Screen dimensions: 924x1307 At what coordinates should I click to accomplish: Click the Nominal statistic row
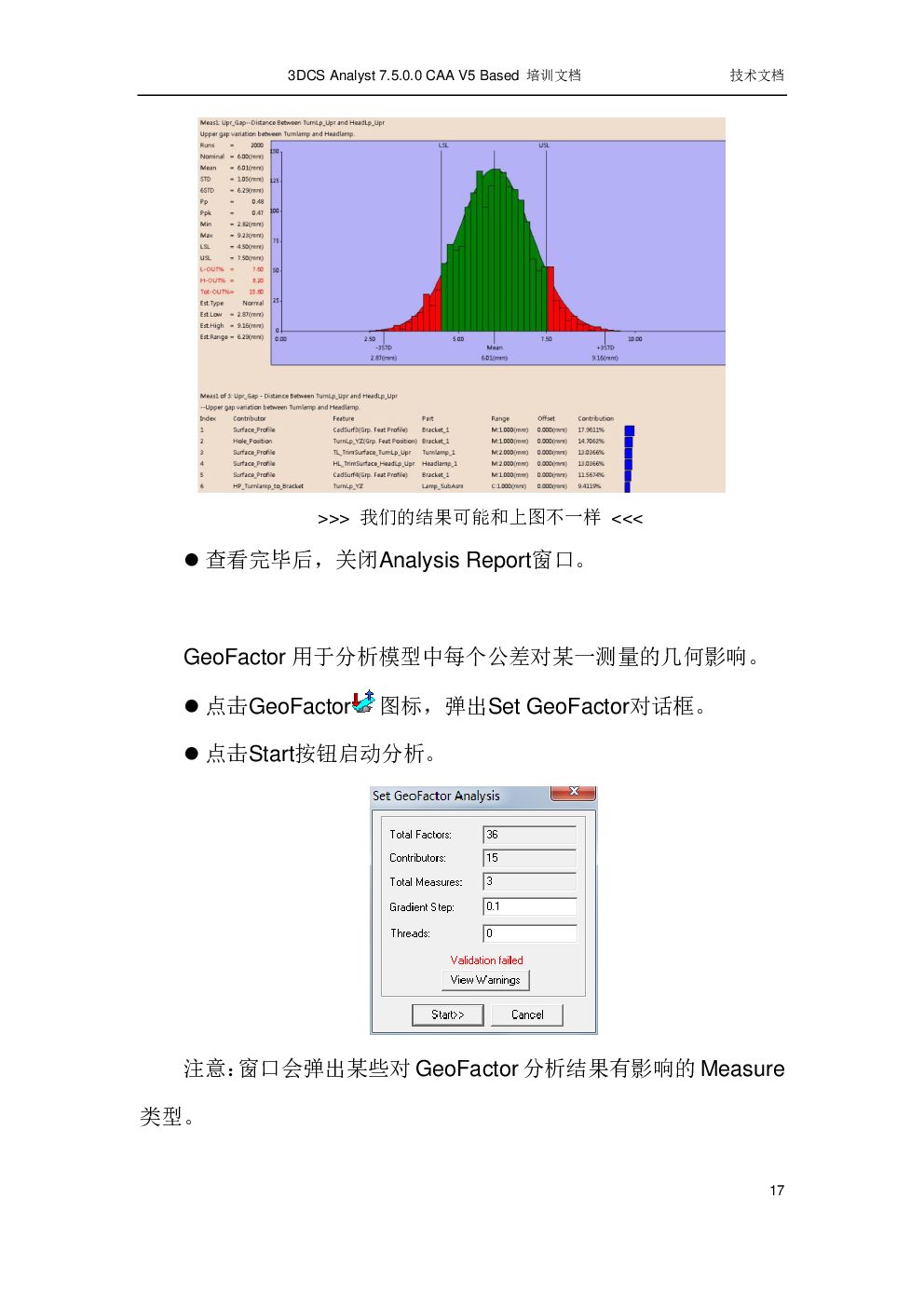coord(232,157)
